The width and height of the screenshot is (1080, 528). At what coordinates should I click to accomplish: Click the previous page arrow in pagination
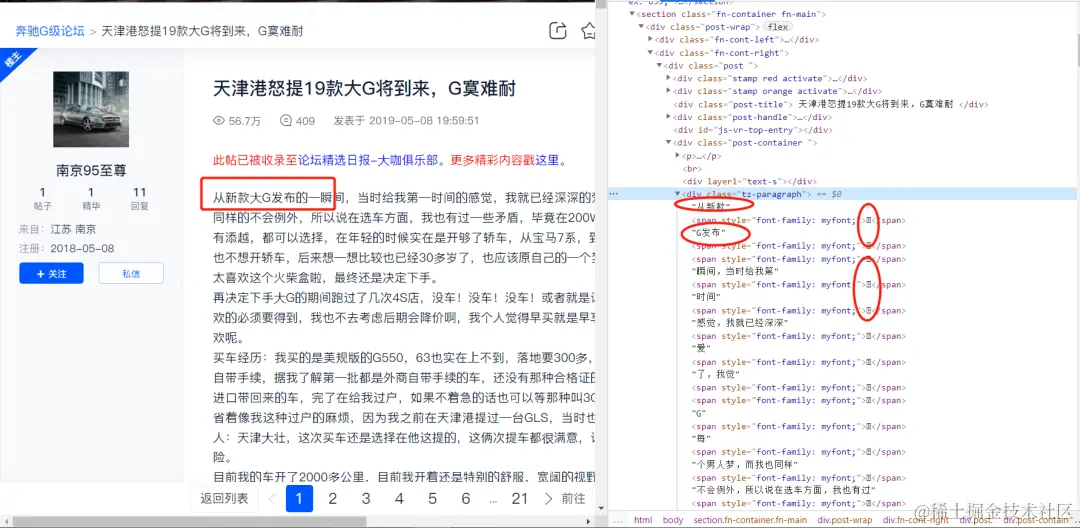point(272,498)
